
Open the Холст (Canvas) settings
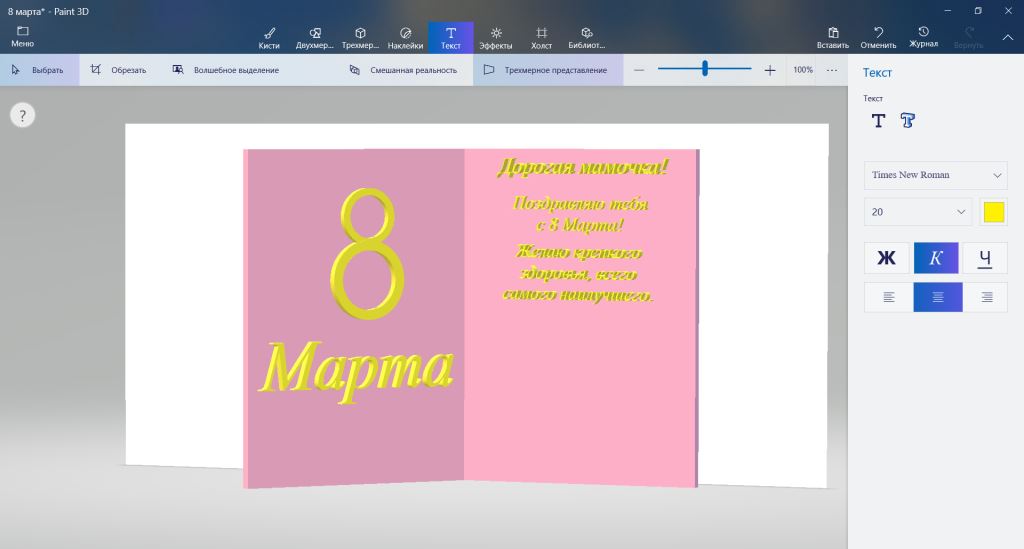[x=541, y=37]
